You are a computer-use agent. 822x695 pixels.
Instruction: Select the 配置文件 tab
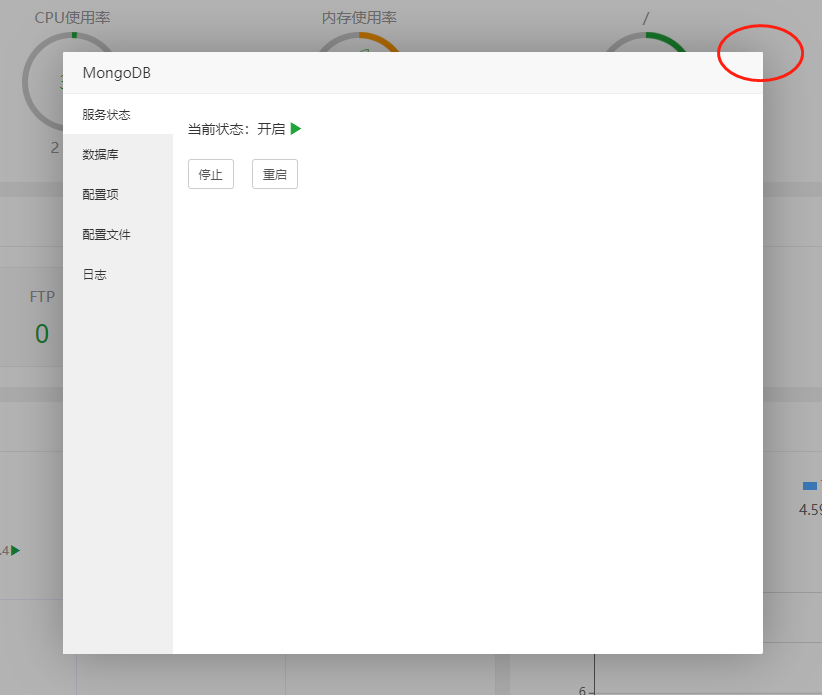coord(117,234)
